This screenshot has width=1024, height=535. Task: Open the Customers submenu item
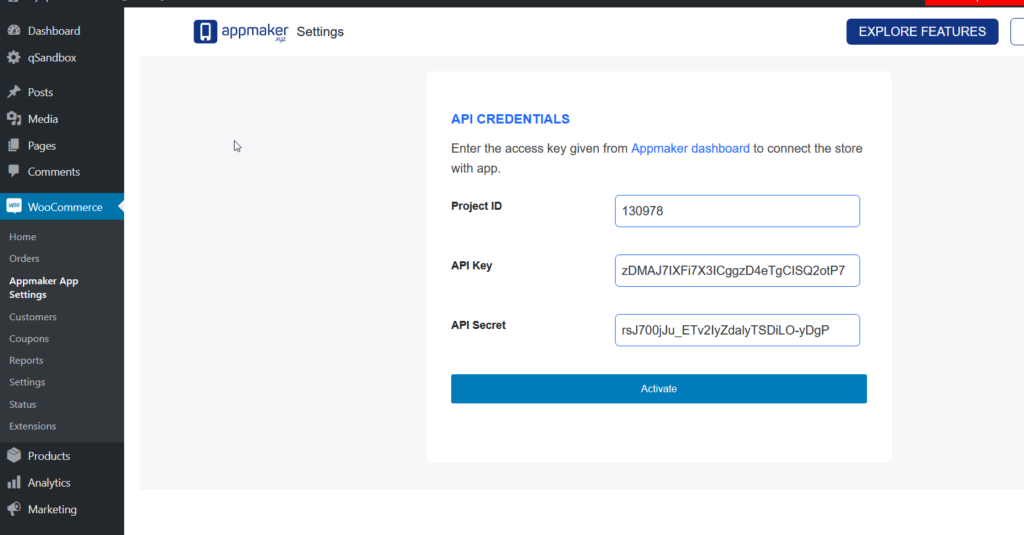click(x=33, y=317)
